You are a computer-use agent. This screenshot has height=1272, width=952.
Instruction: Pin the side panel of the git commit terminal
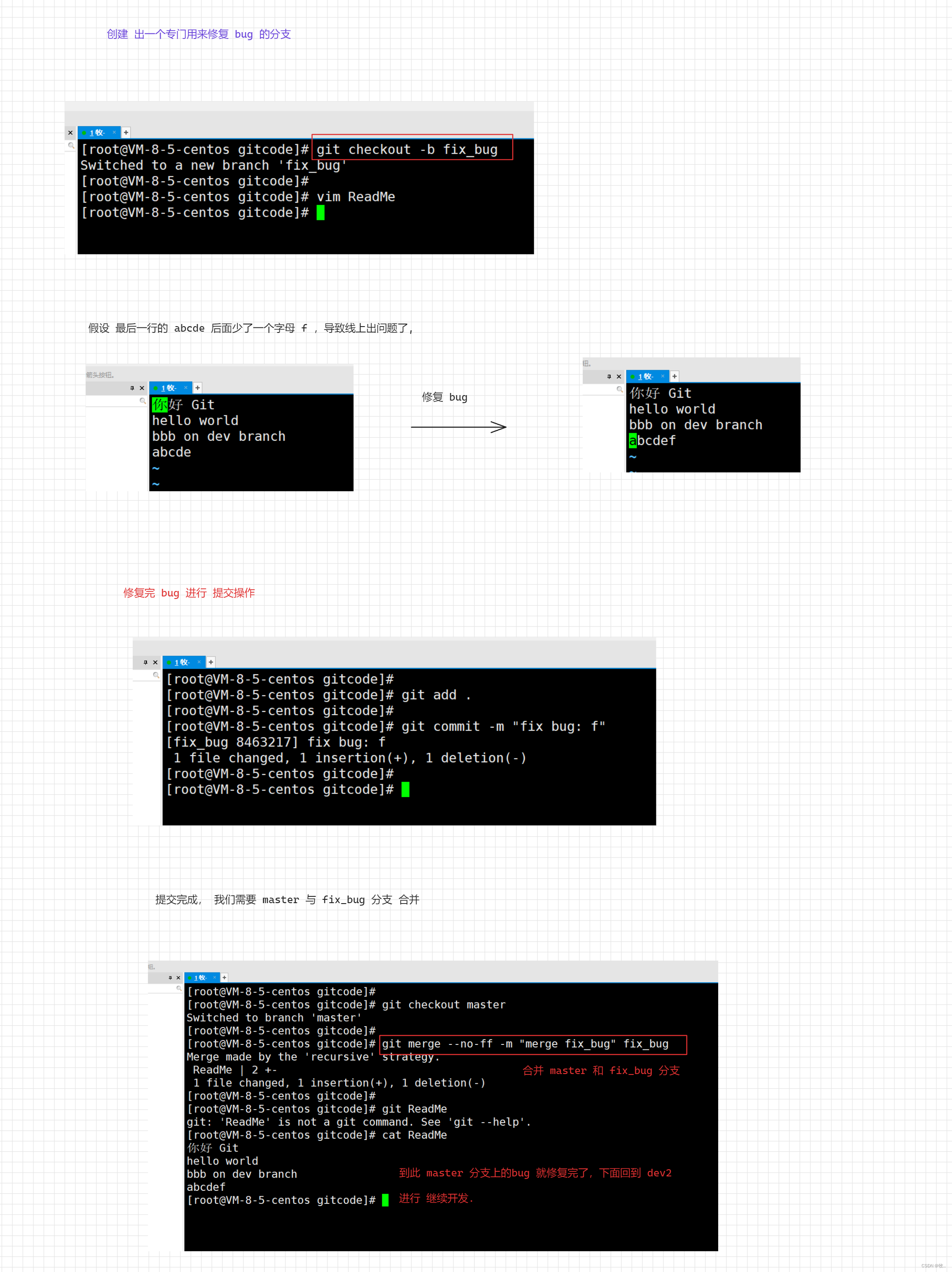click(145, 662)
